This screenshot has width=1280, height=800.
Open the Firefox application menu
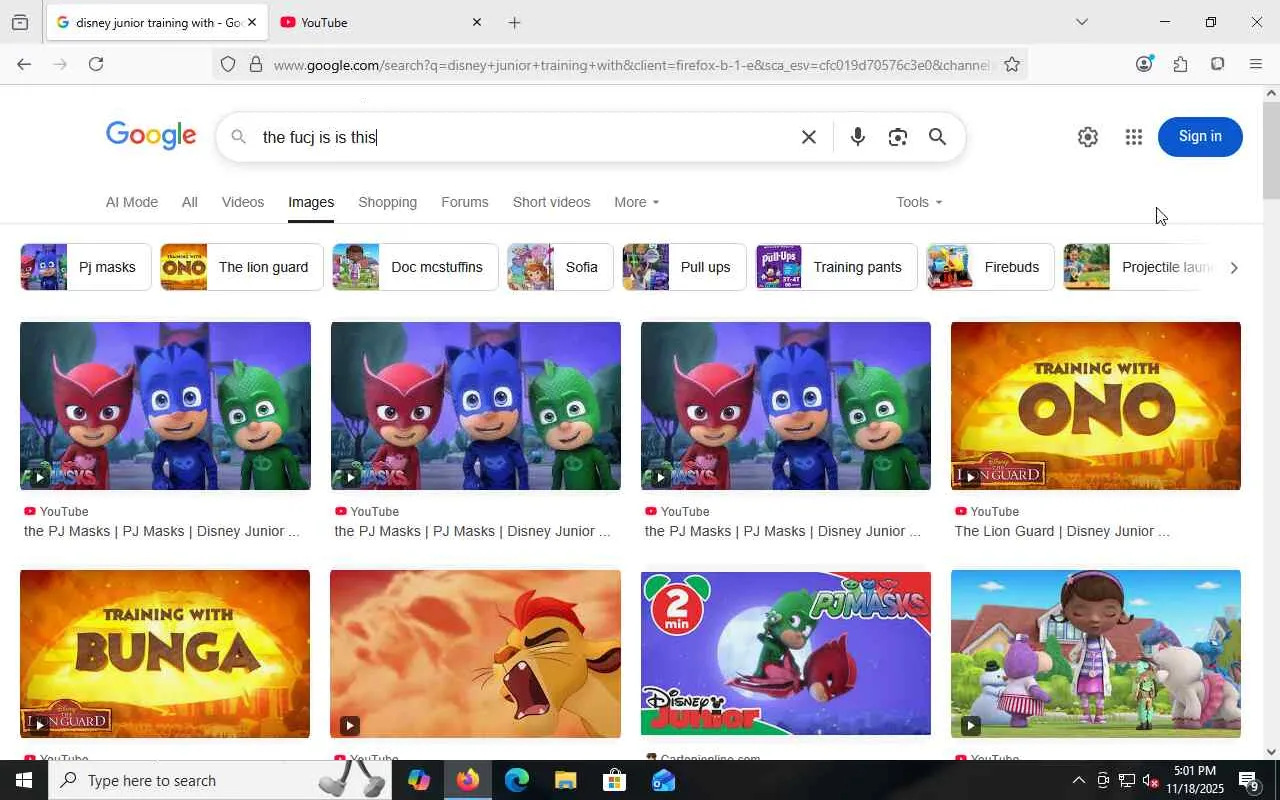1256,64
